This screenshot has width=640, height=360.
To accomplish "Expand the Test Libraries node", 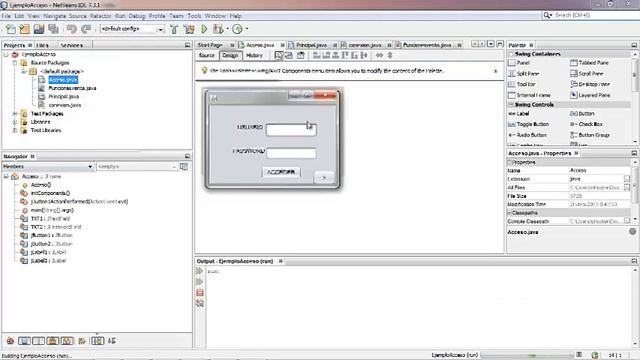I will (x=15, y=130).
